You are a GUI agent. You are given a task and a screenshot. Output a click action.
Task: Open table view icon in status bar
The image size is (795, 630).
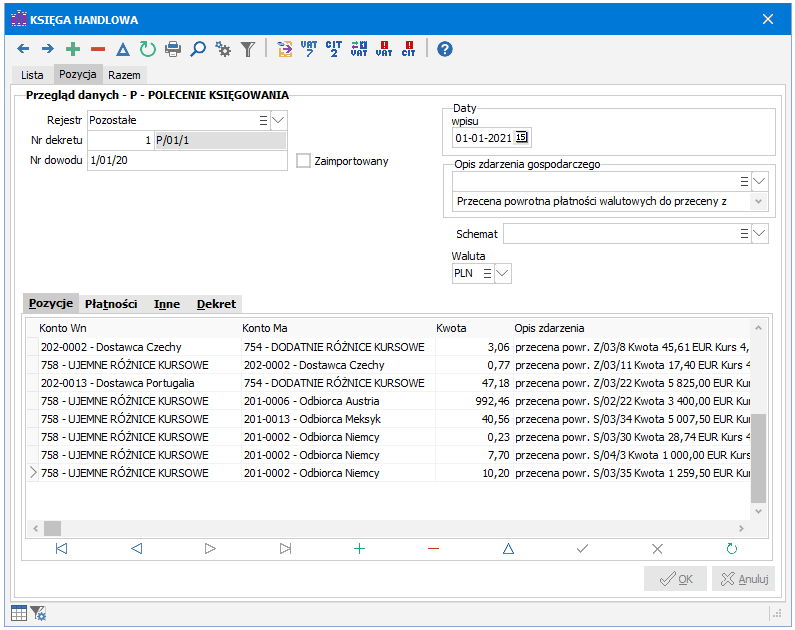pos(19,613)
